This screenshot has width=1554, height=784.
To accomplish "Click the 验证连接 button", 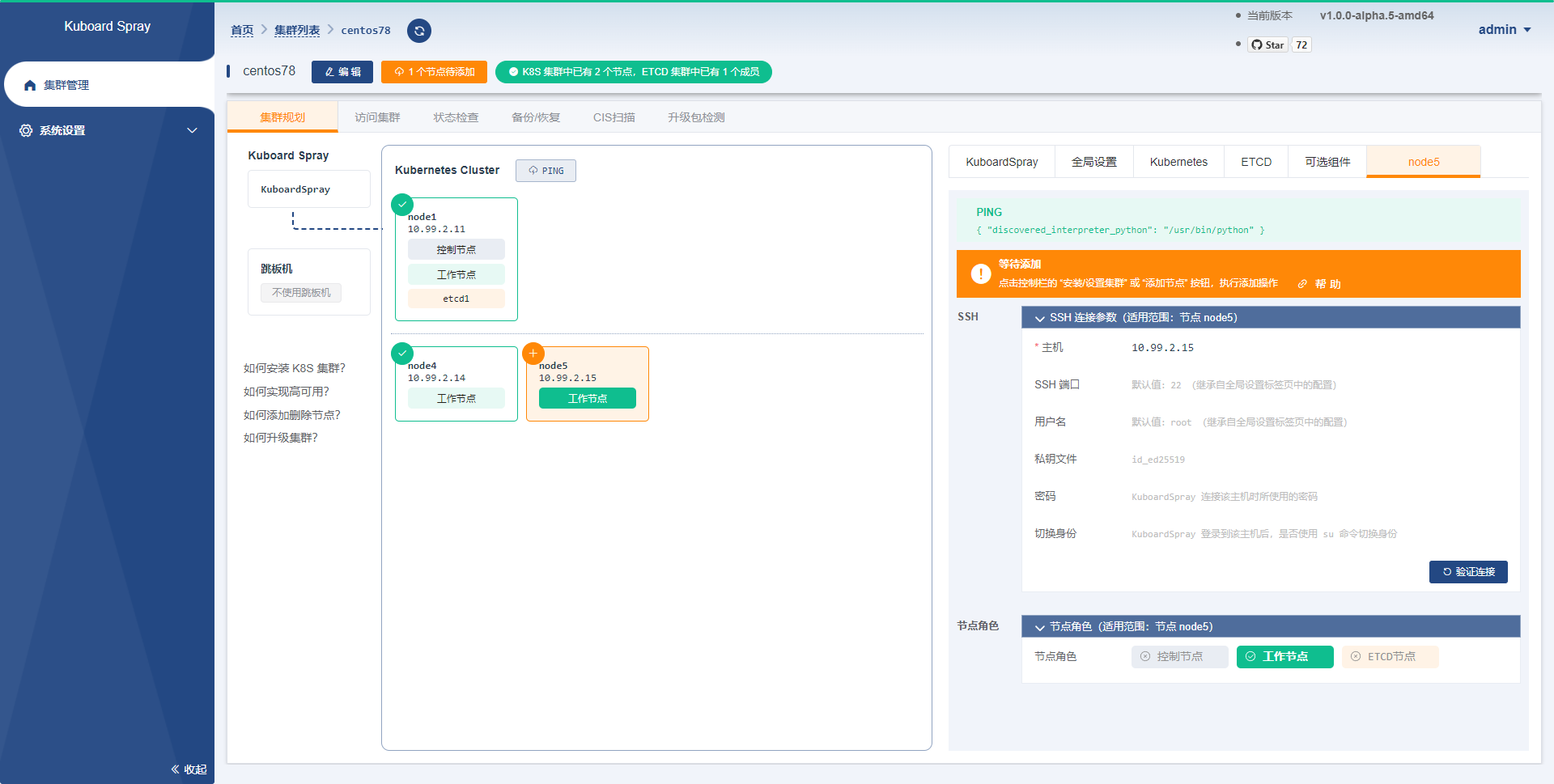I will click(1468, 572).
